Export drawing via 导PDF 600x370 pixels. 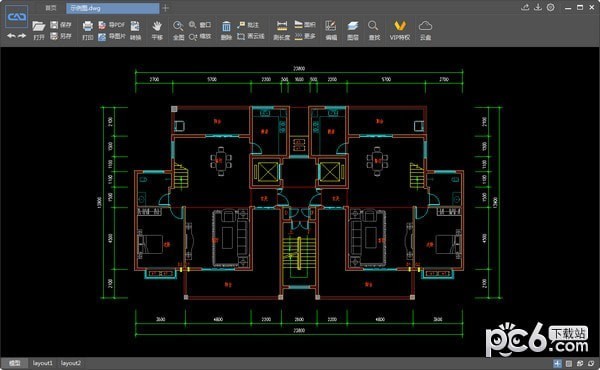[111, 25]
